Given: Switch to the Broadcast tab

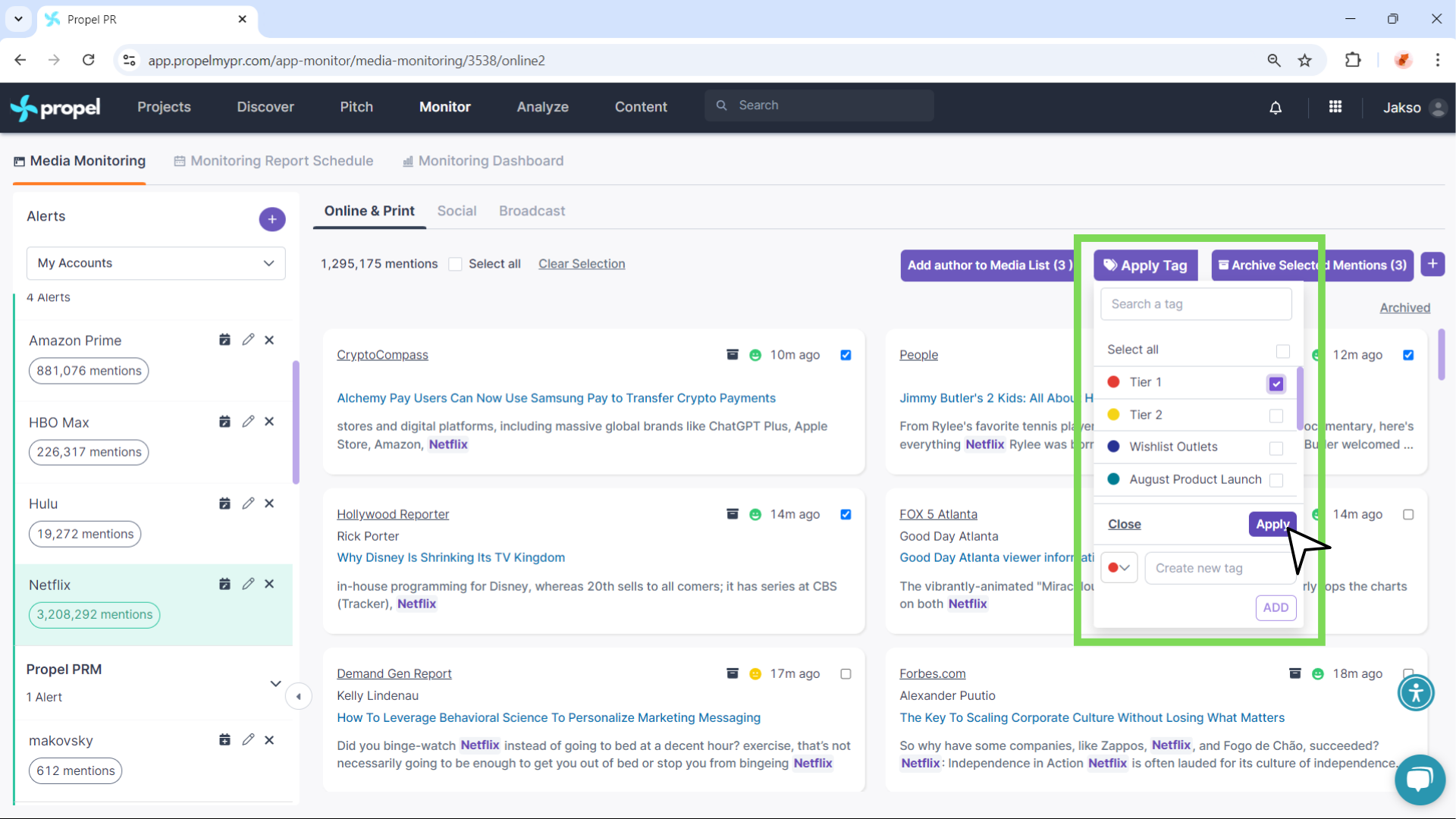Looking at the screenshot, I should pyautogui.click(x=532, y=211).
